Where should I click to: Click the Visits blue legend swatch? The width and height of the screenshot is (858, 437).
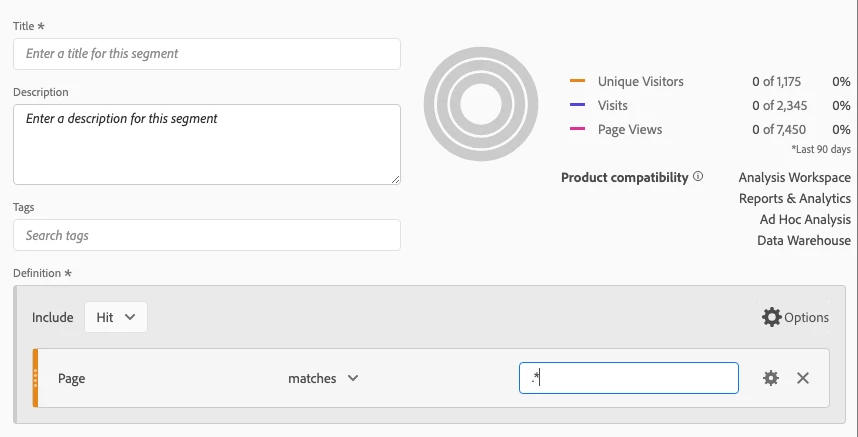[x=577, y=105]
